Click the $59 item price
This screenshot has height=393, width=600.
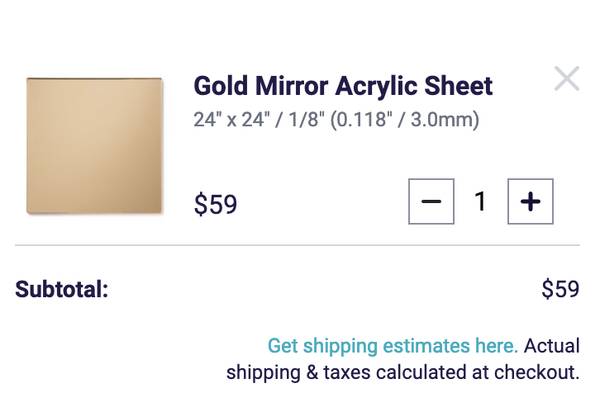[215, 204]
